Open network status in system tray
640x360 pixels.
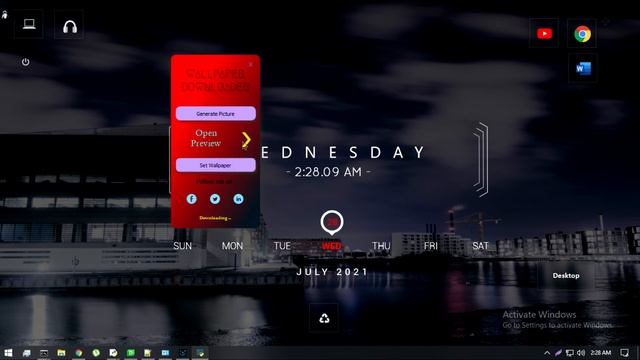click(570, 353)
